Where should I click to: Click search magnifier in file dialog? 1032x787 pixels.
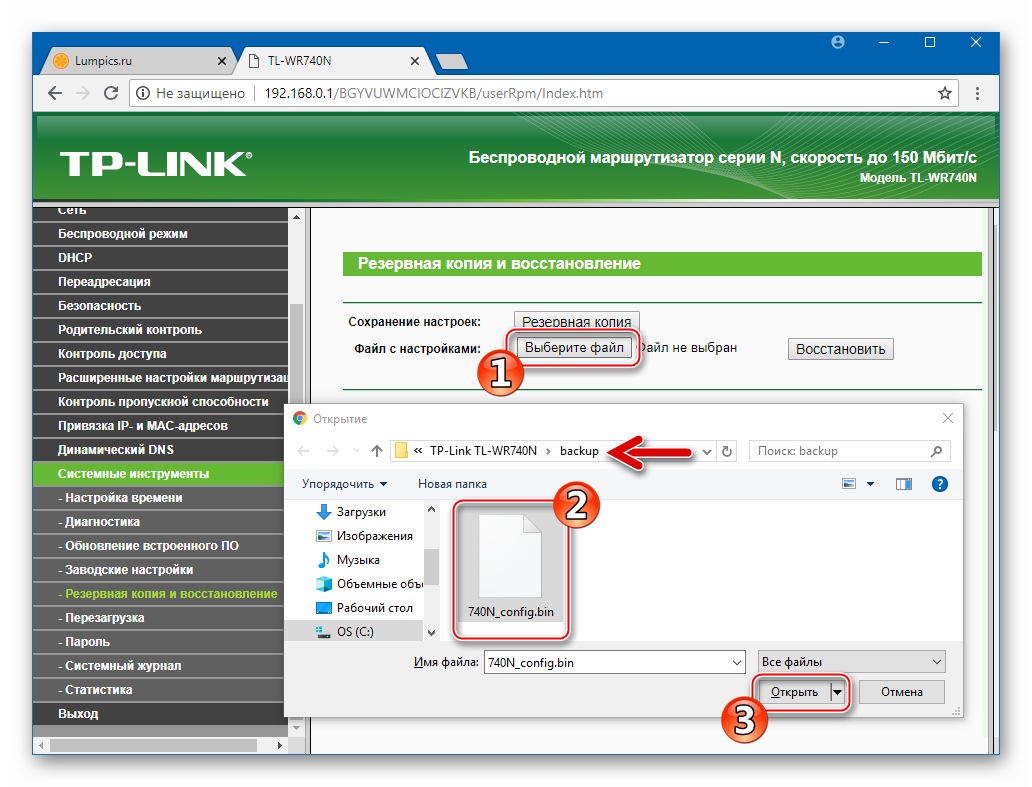pos(937,451)
